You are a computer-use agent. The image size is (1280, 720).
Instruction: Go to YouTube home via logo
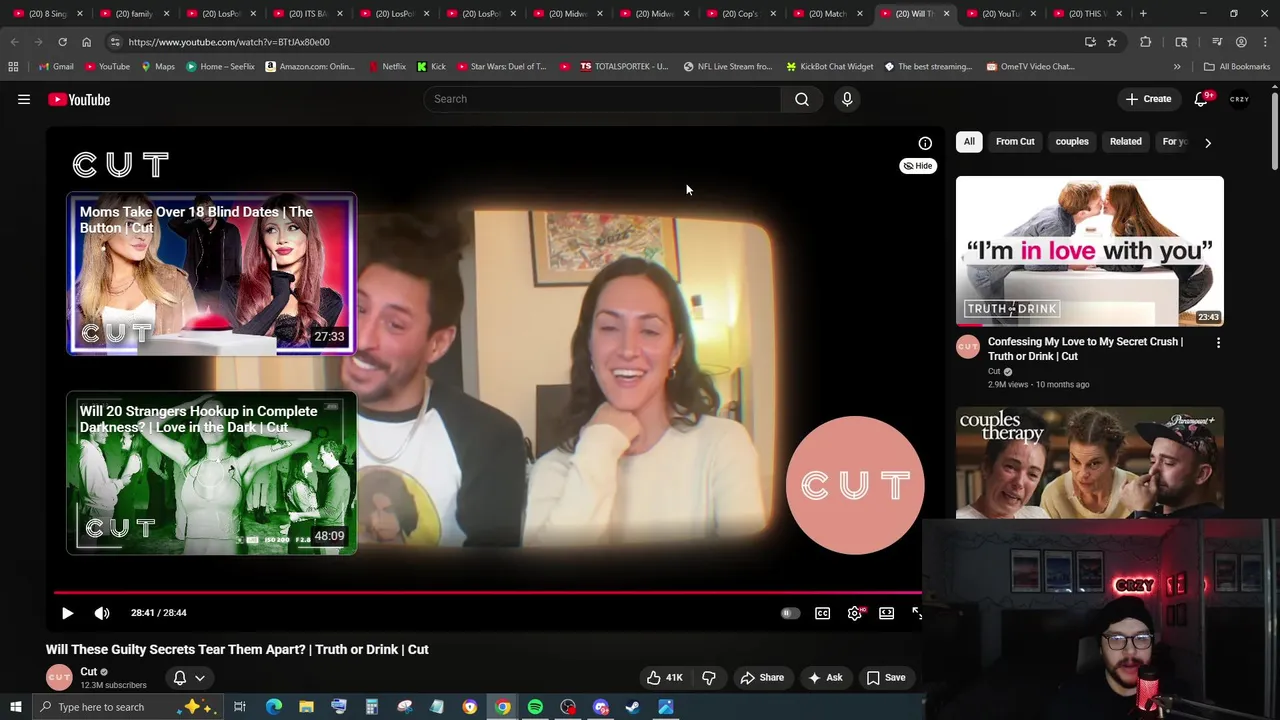point(79,99)
